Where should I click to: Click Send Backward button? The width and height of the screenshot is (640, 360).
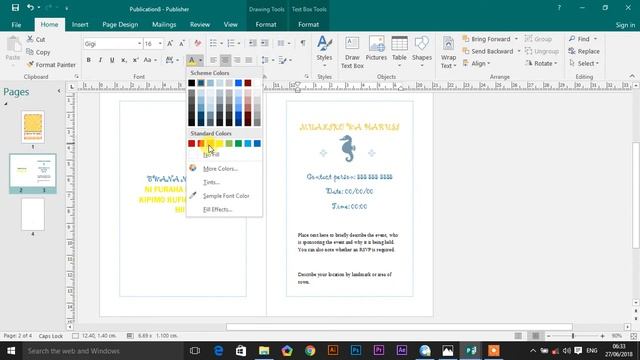488,51
